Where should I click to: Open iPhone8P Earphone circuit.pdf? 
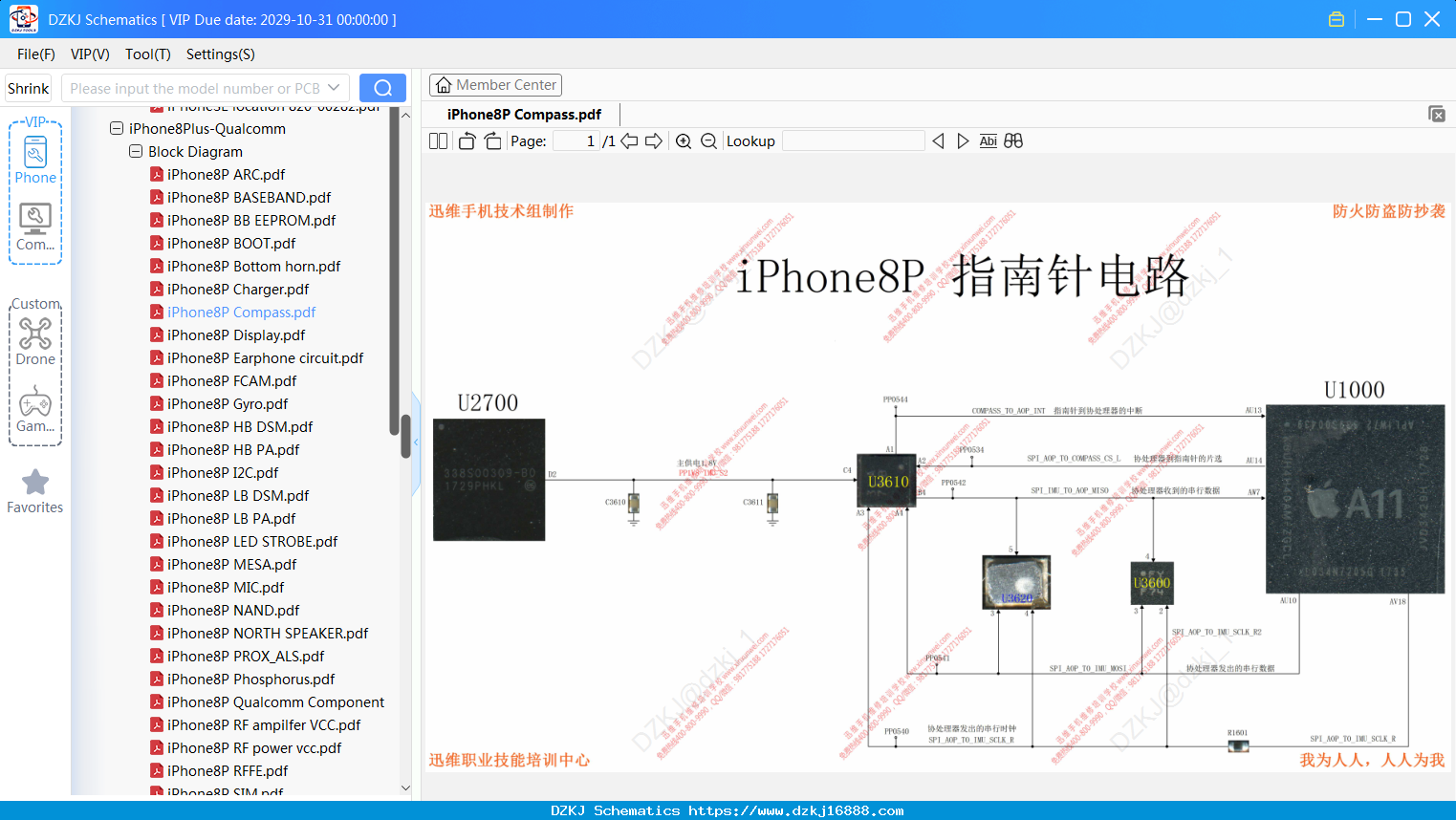click(265, 358)
